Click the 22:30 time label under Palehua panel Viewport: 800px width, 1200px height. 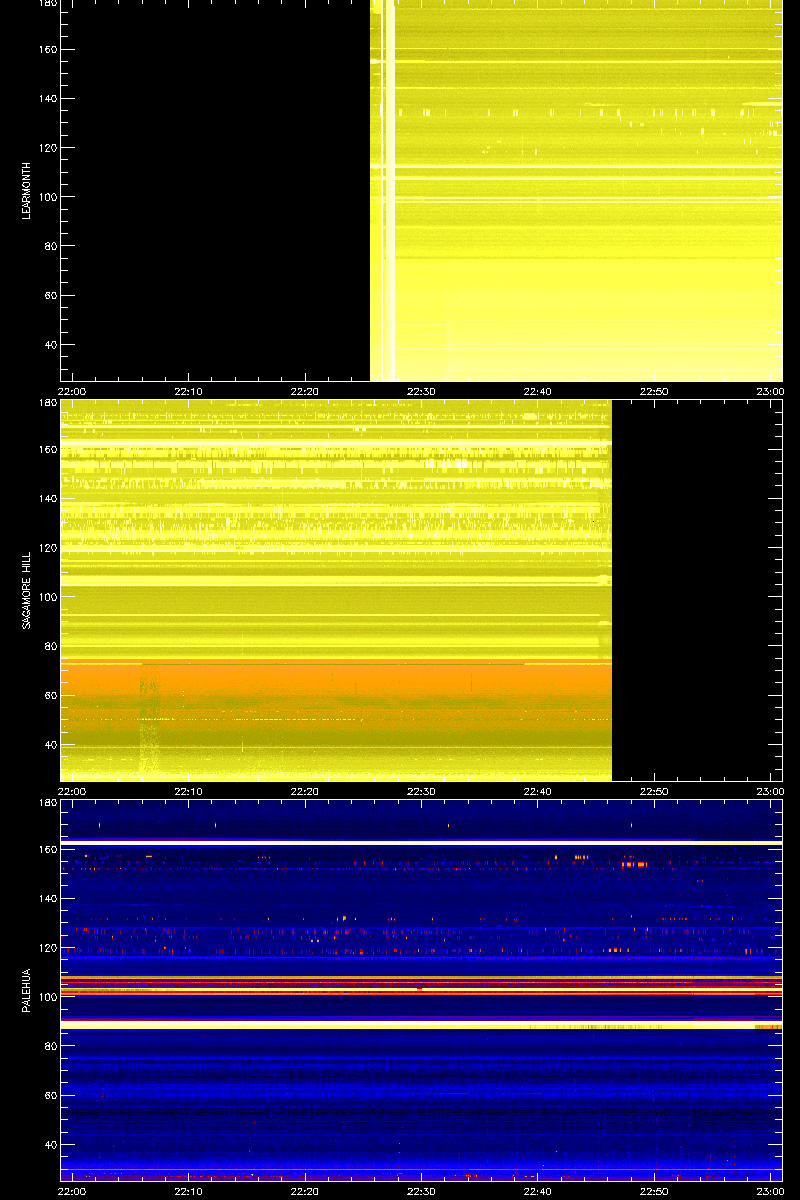click(421, 1191)
